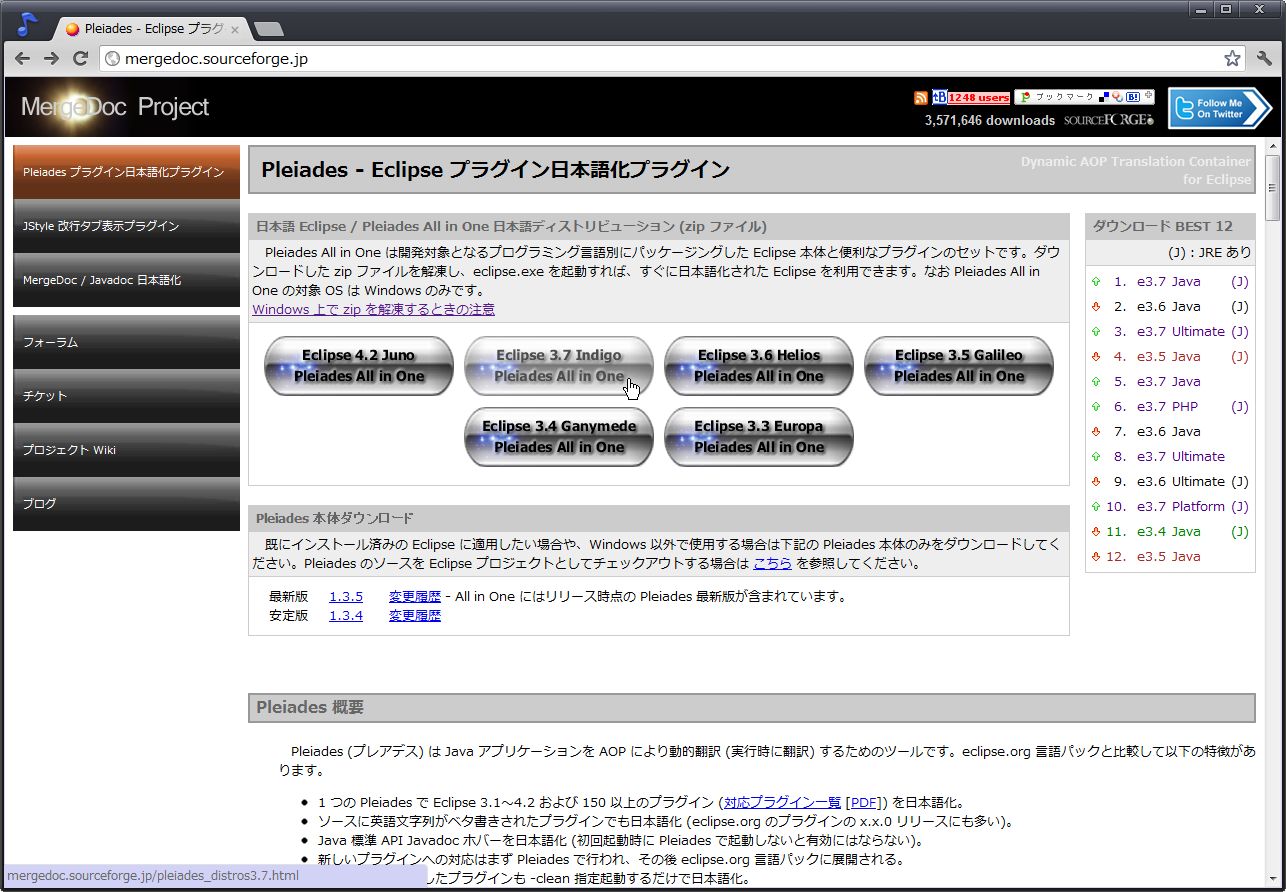The width and height of the screenshot is (1286, 892).
Task: Switch to the Pleiades - Eclipse browser tab
Action: 150,29
